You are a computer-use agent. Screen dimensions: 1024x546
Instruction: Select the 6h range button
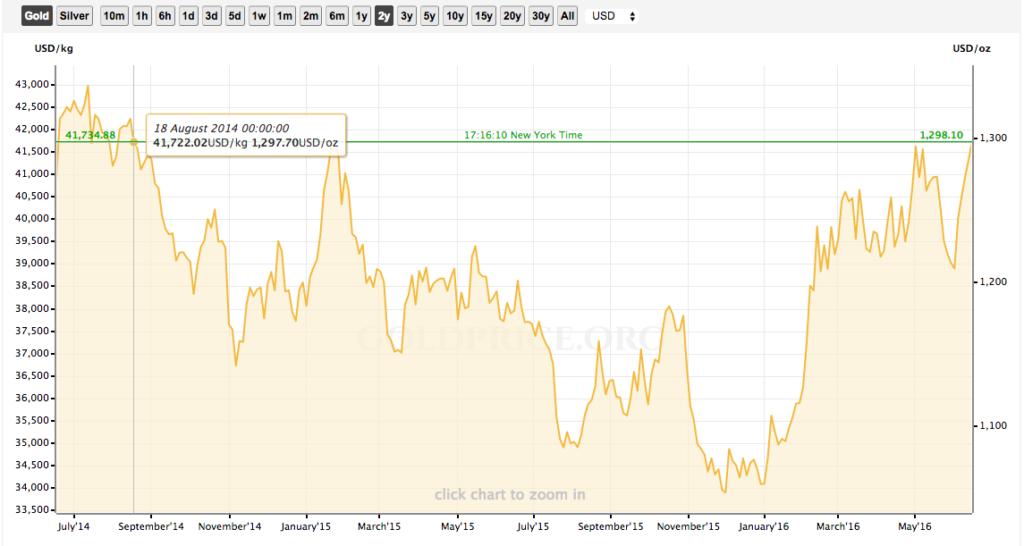165,16
